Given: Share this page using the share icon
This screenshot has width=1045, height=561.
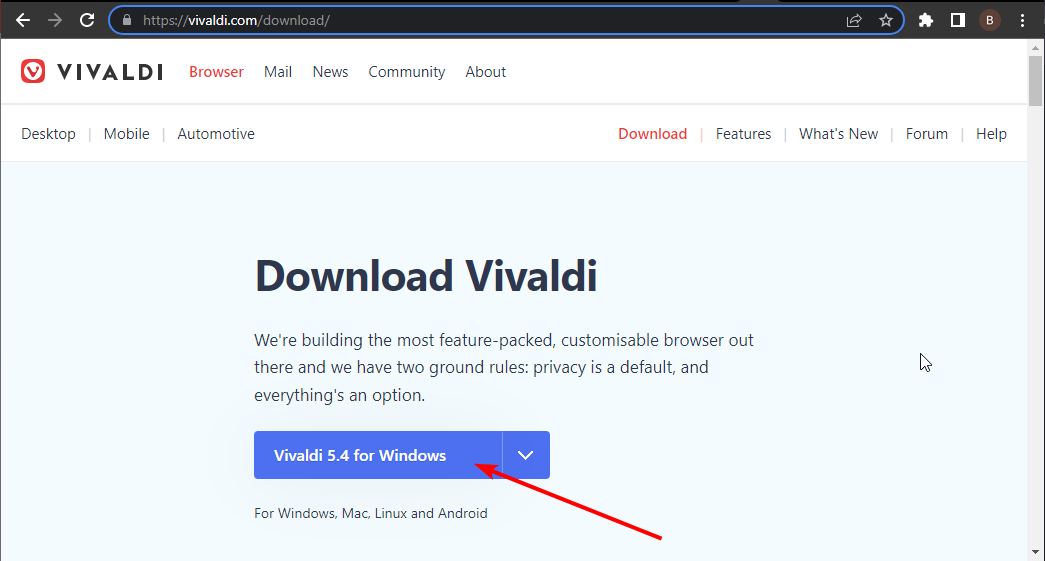Looking at the screenshot, I should [854, 21].
